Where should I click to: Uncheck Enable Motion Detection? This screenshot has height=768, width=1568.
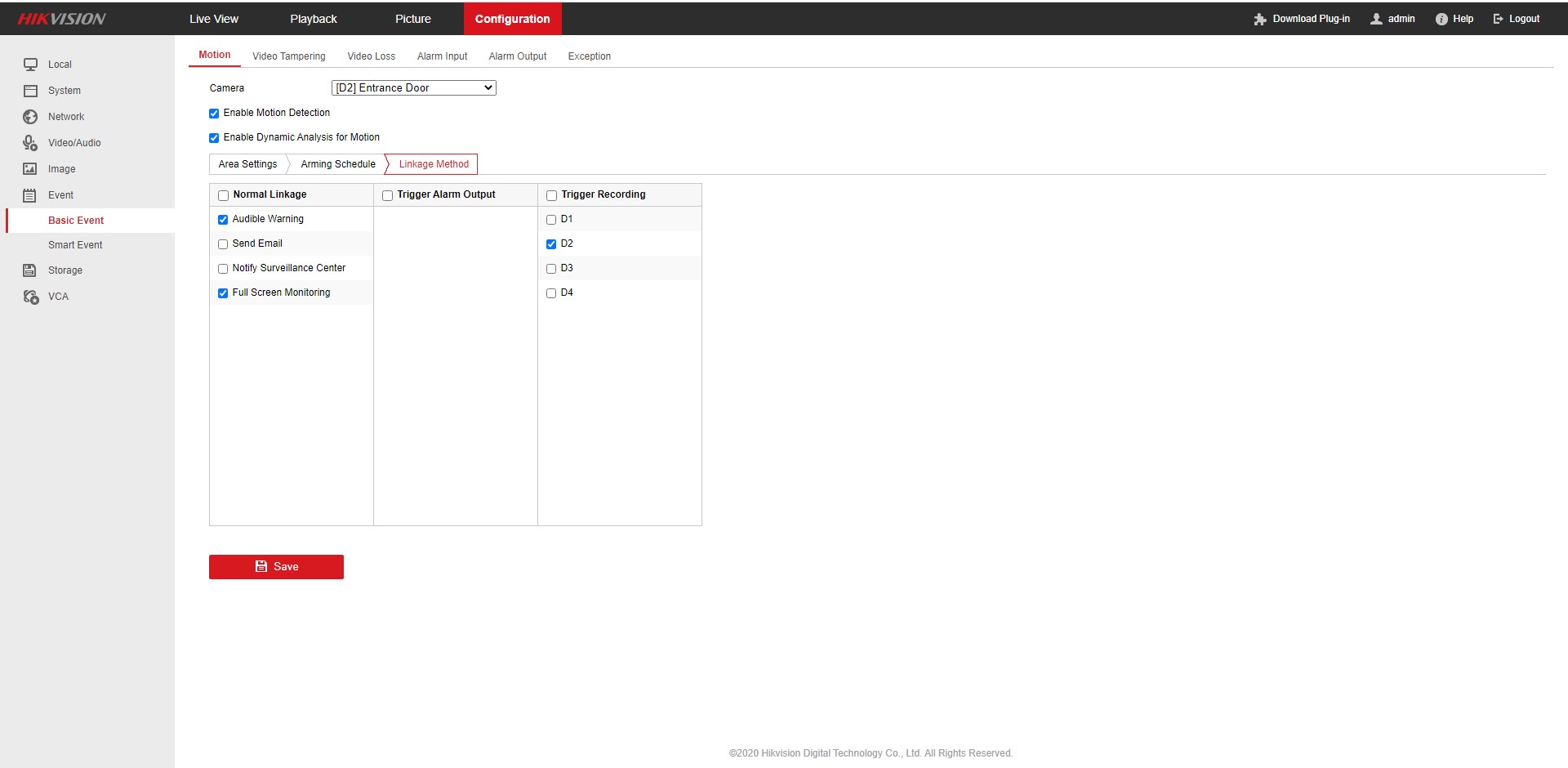[x=214, y=114]
